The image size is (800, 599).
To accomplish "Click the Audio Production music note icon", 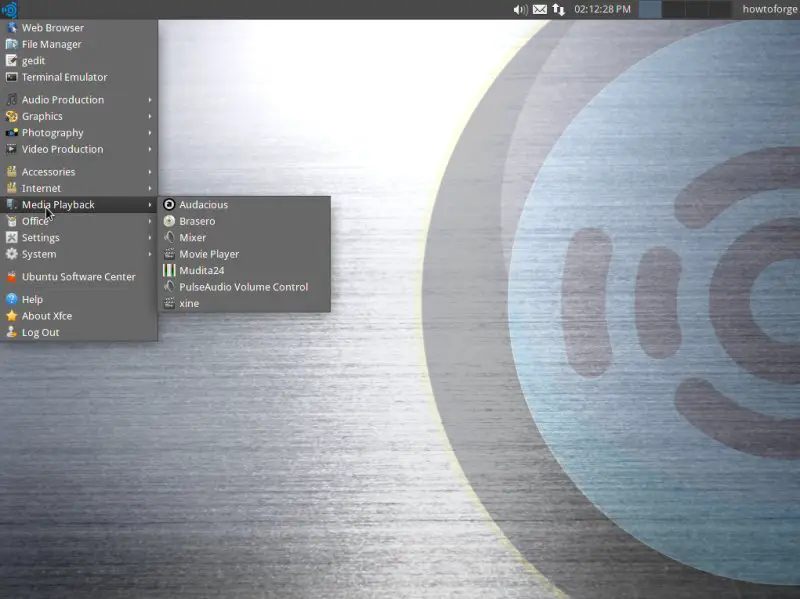I will (x=11, y=99).
